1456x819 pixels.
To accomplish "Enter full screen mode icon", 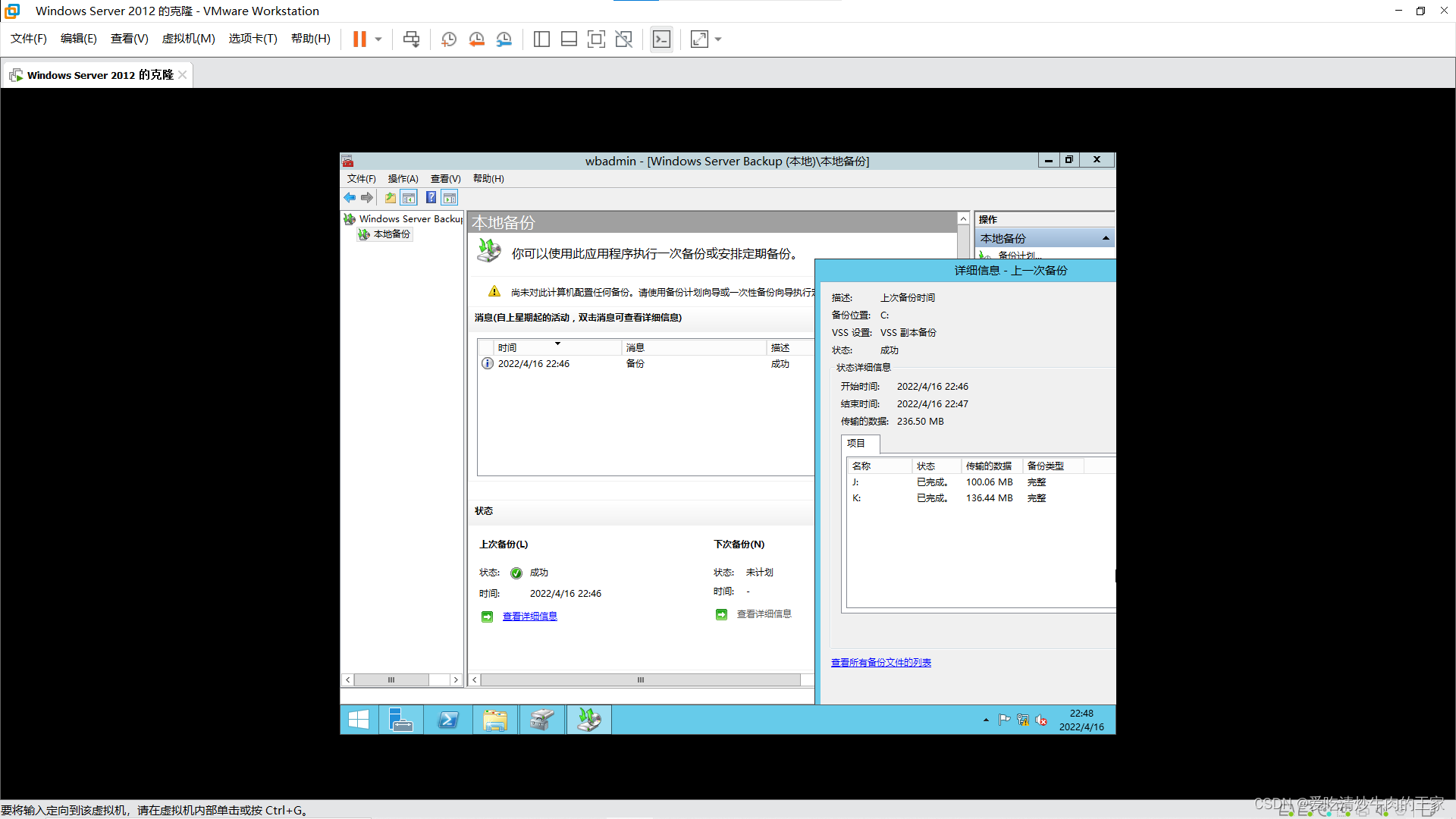I will pos(596,39).
